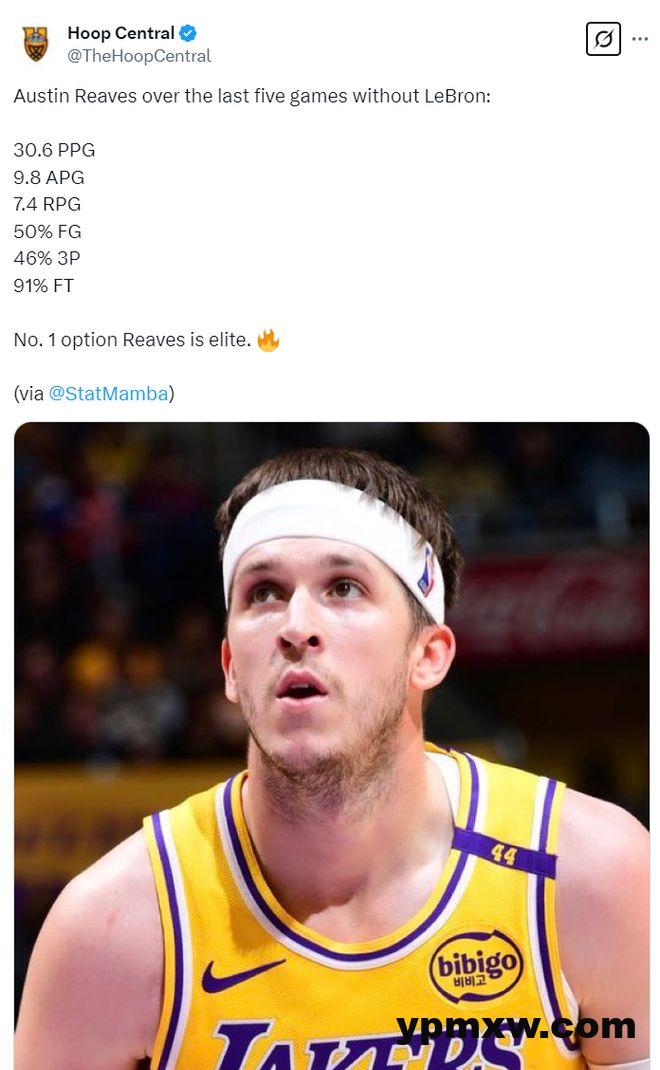Viewport: 660px width, 1070px height.
Task: Click the fire emoji in the tweet
Action: [268, 340]
